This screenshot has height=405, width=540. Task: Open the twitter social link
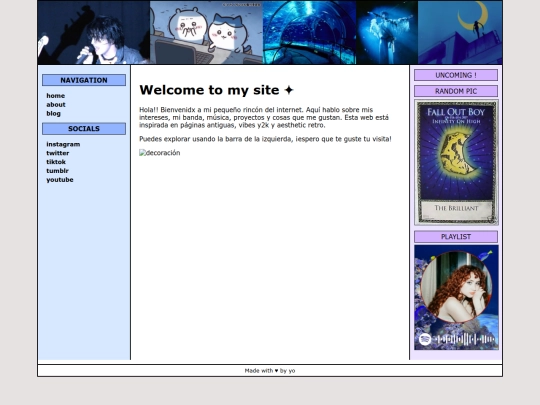click(58, 153)
